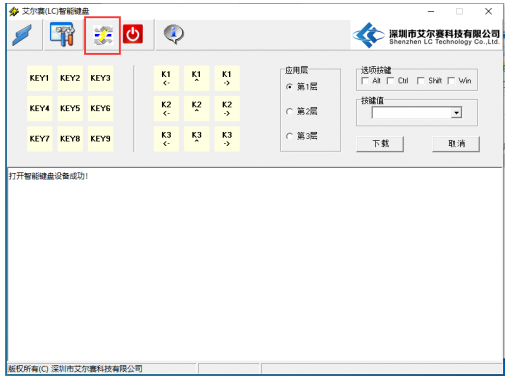Screen dimensions: 515x382
Task: Open the info speech-bubble icon
Action: tap(173, 34)
